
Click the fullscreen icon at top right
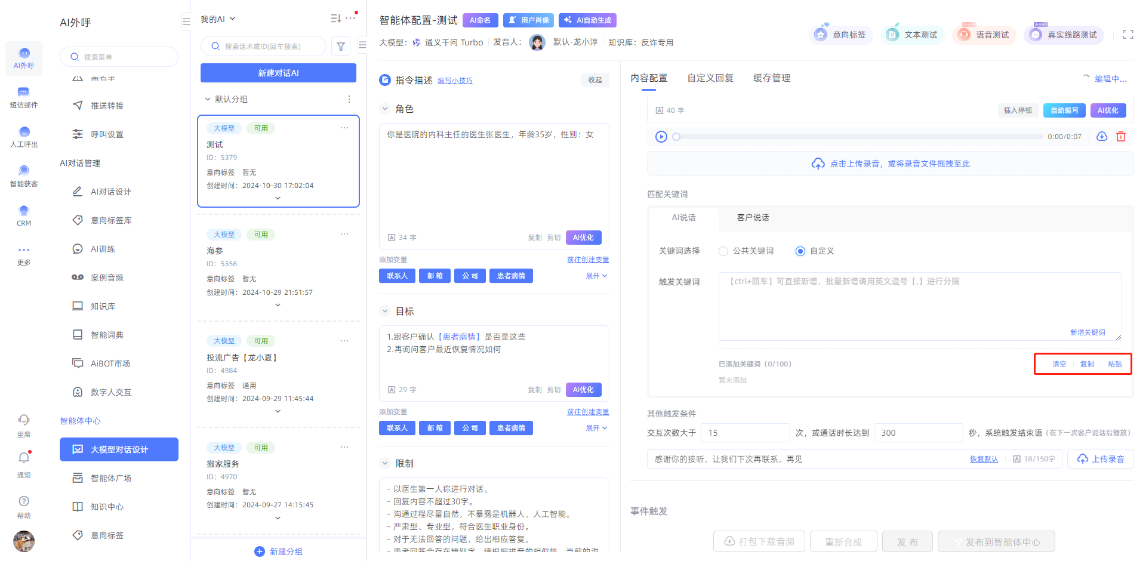(1128, 34)
